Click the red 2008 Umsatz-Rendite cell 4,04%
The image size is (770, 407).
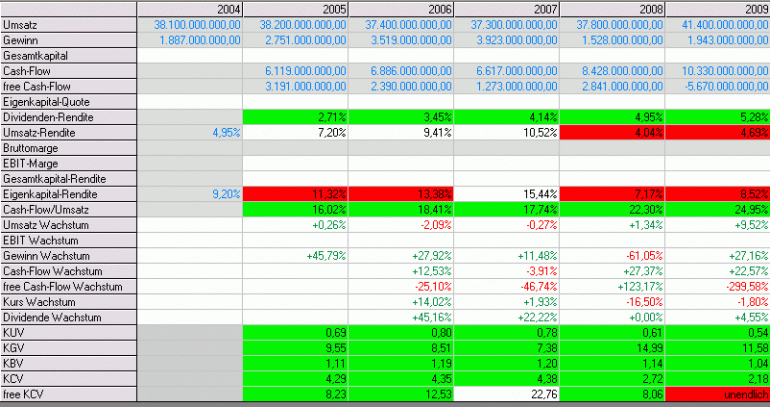point(612,133)
